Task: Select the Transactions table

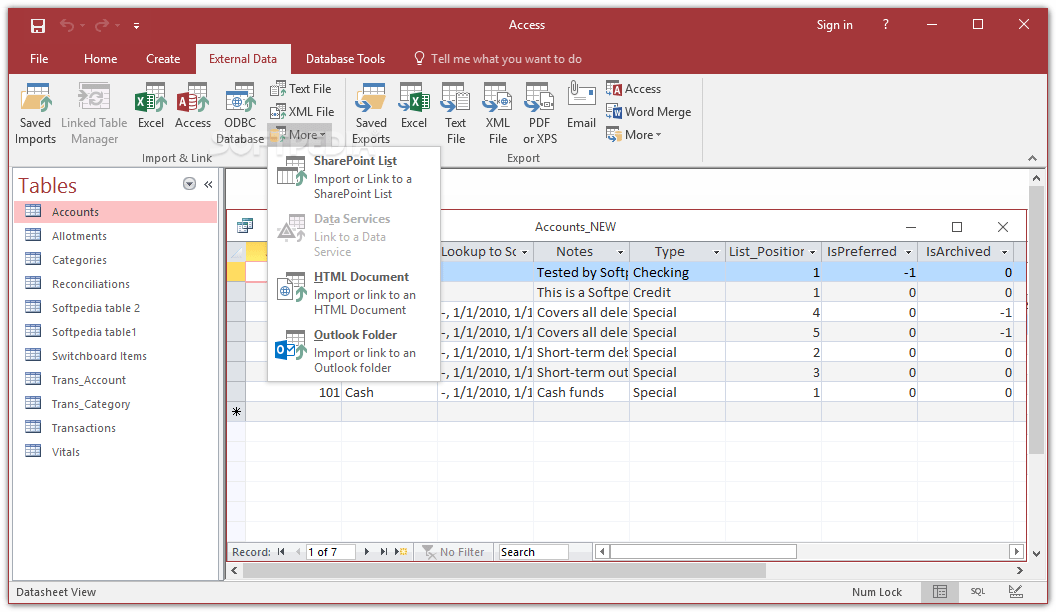Action: (x=116, y=428)
